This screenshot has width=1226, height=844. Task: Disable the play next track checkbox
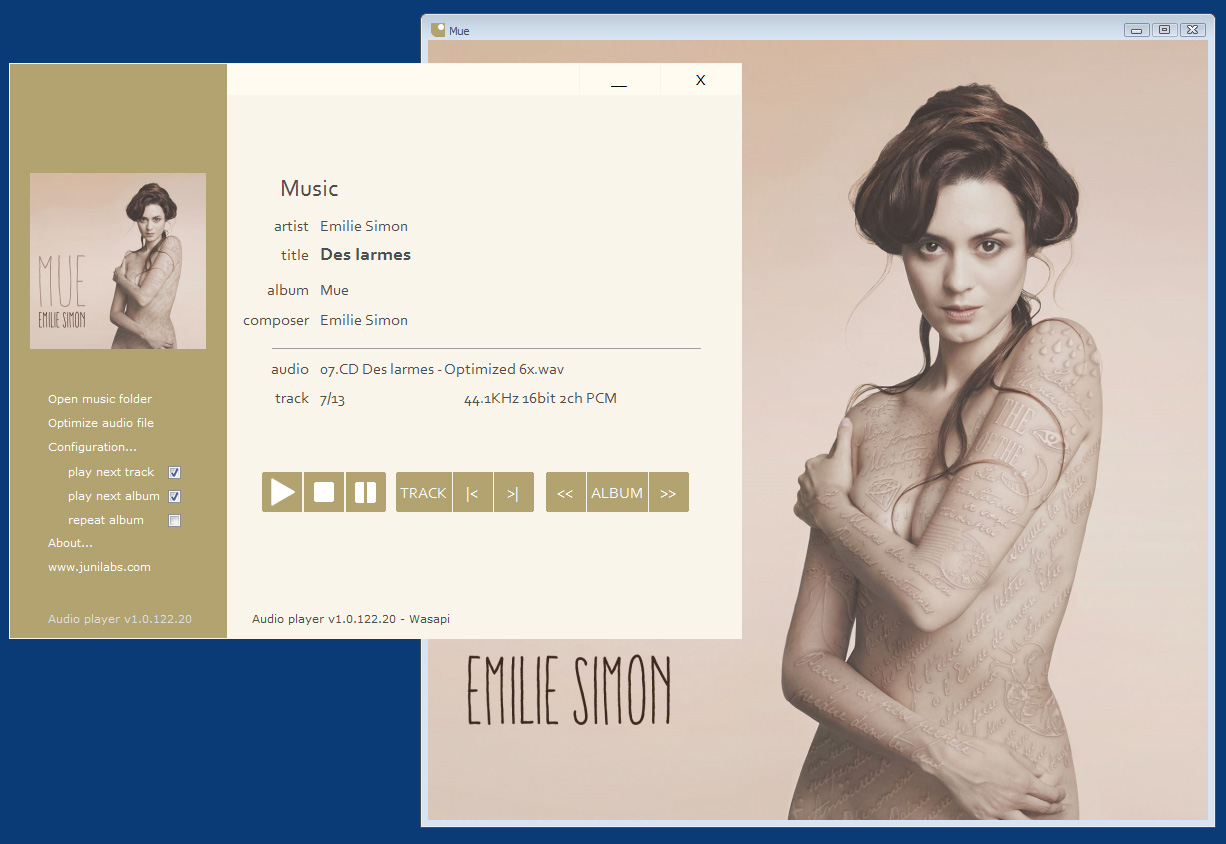click(175, 472)
